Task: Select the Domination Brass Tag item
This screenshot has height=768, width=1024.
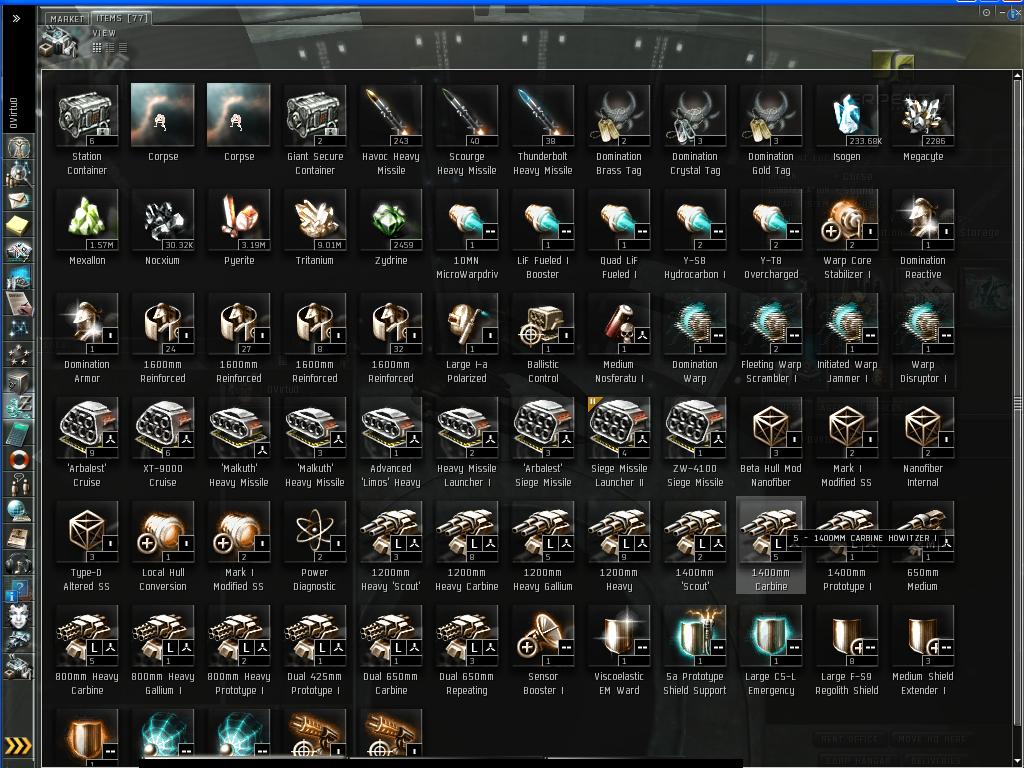Action: tap(618, 131)
